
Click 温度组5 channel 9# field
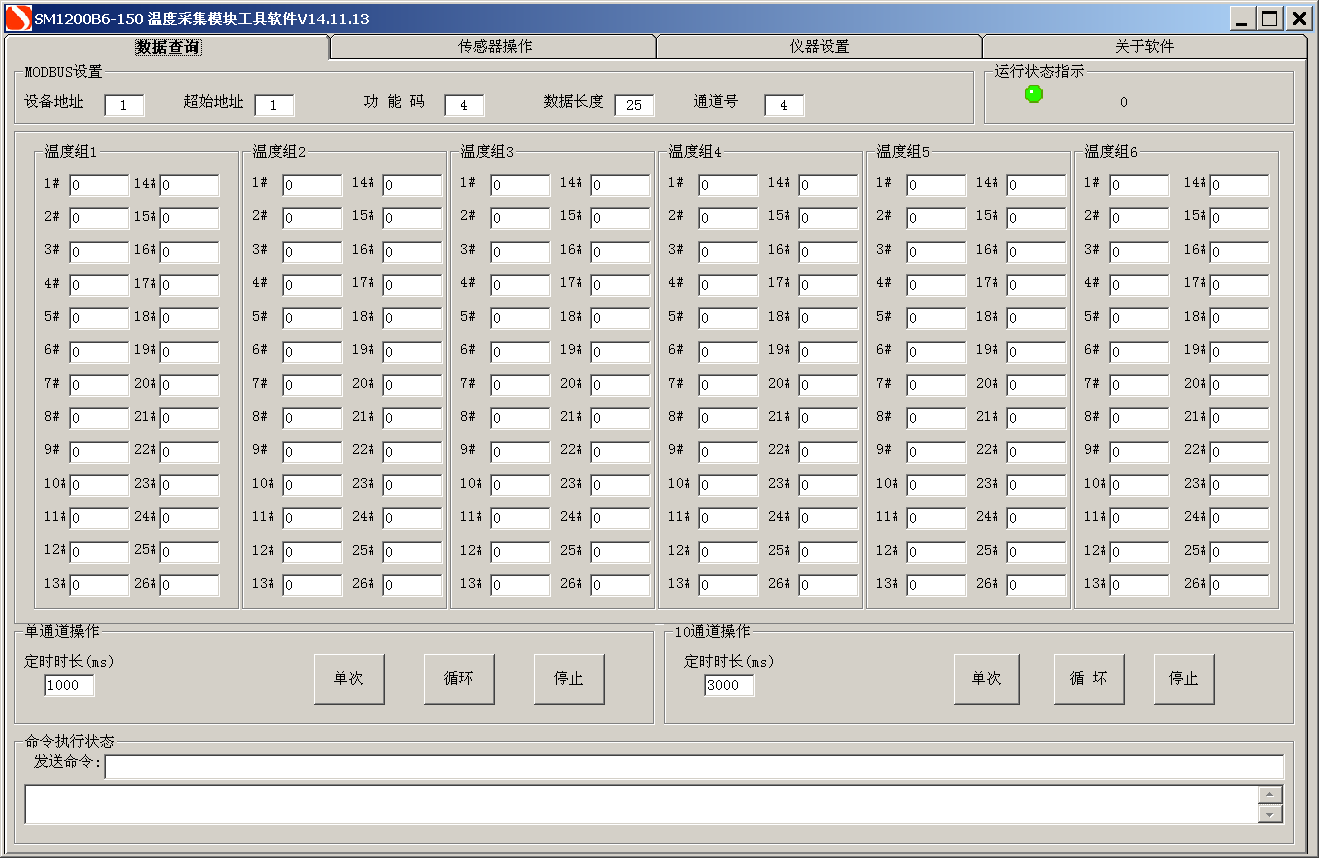(x=936, y=452)
